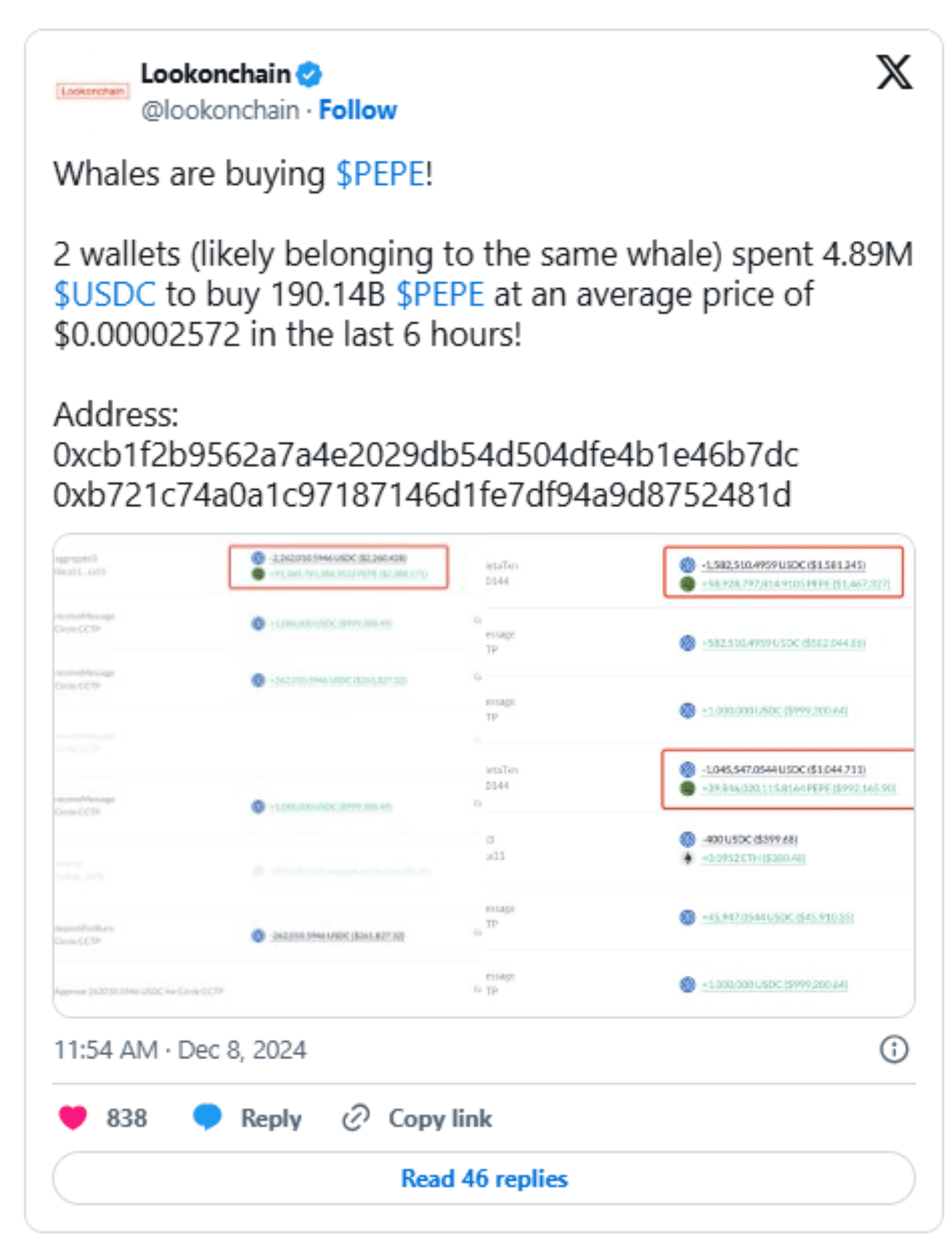This screenshot has height=1250, width=952.
Task: Open the Lookonchain display name
Action: click(x=215, y=73)
